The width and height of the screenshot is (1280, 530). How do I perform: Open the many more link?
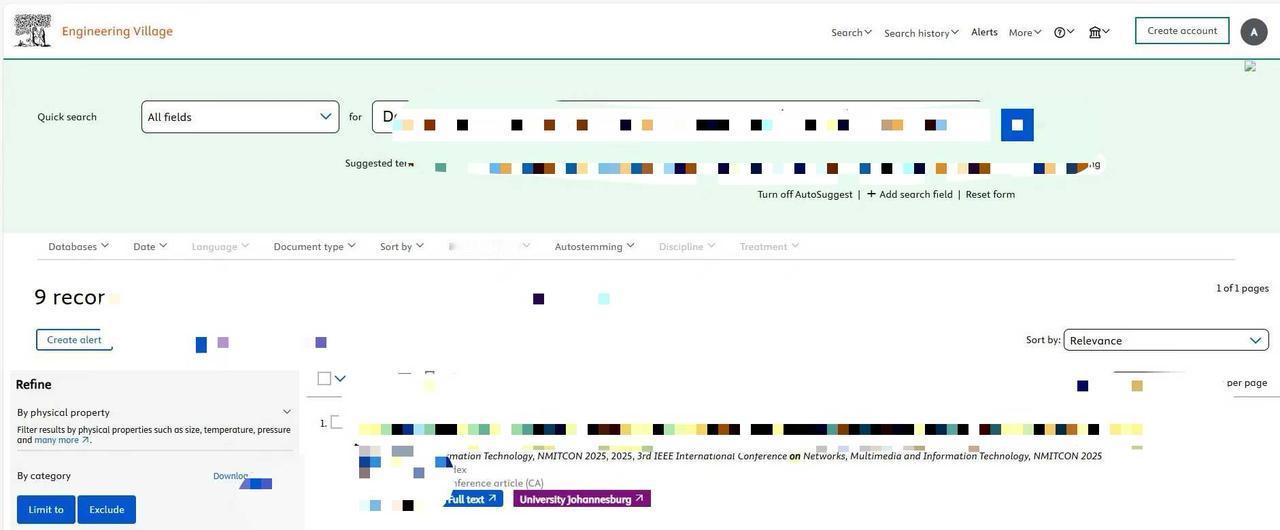pyautogui.click(x=62, y=440)
